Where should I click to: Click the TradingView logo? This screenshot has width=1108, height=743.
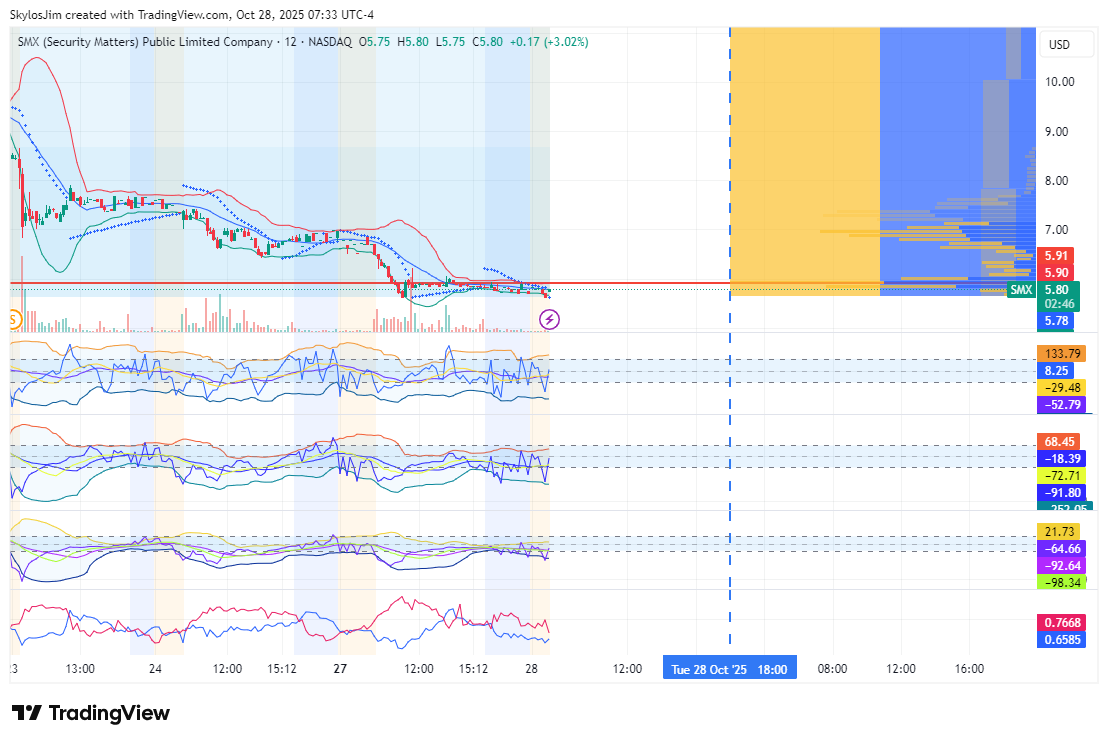pyautogui.click(x=91, y=713)
